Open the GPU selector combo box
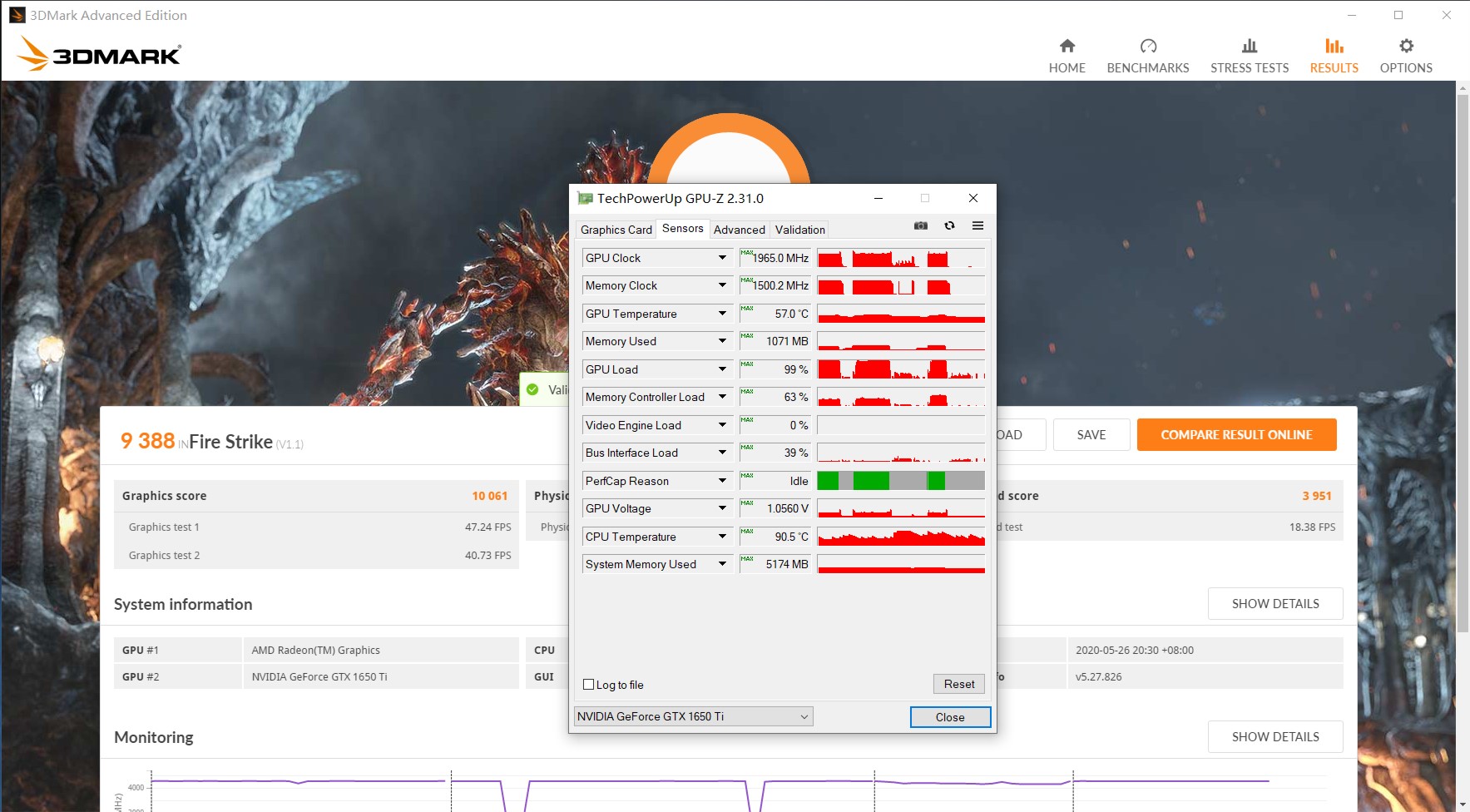This screenshot has height=812, width=1470. point(693,716)
